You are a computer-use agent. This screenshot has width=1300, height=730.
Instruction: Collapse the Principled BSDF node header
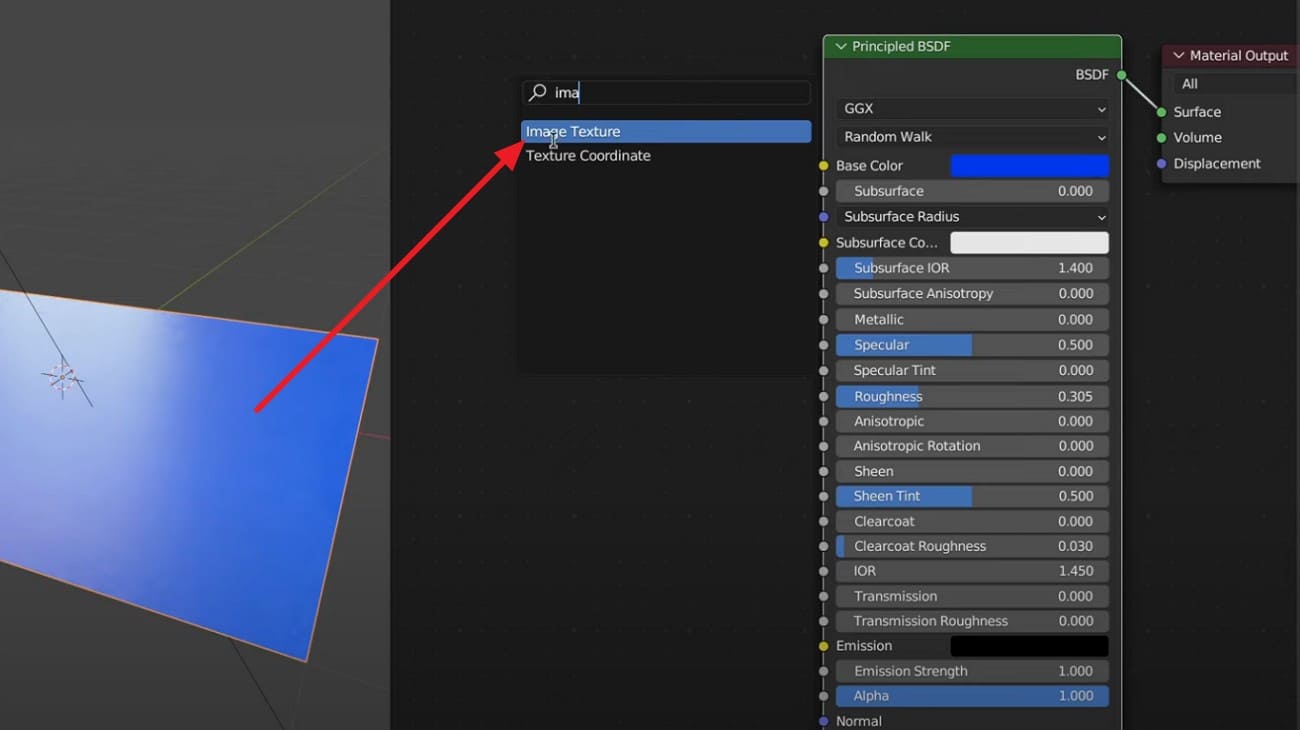click(x=840, y=46)
